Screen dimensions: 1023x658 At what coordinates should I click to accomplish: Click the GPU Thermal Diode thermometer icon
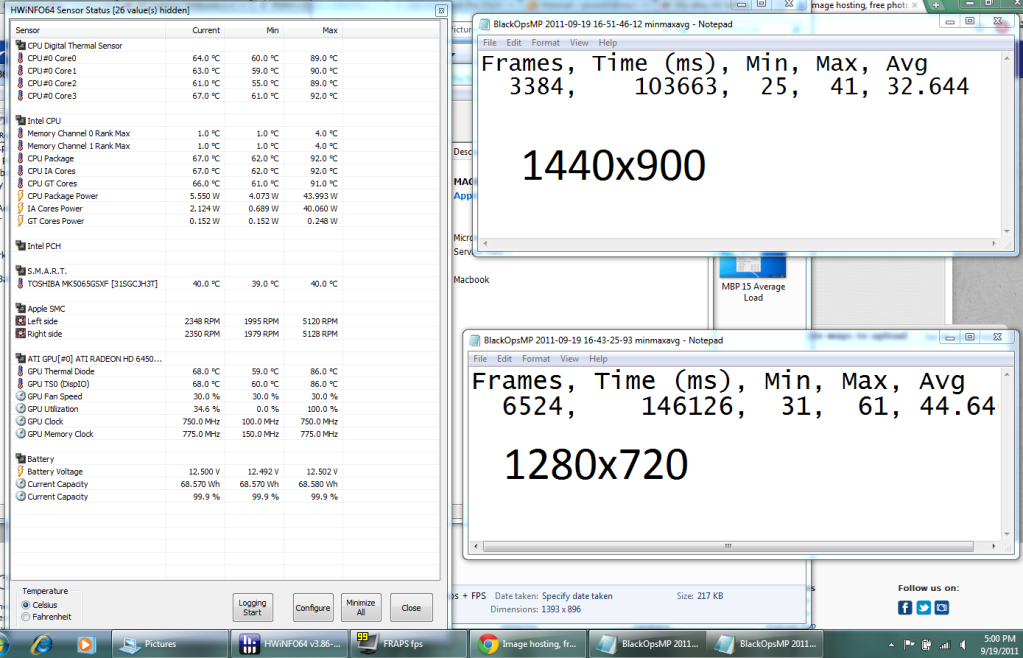(x=20, y=371)
